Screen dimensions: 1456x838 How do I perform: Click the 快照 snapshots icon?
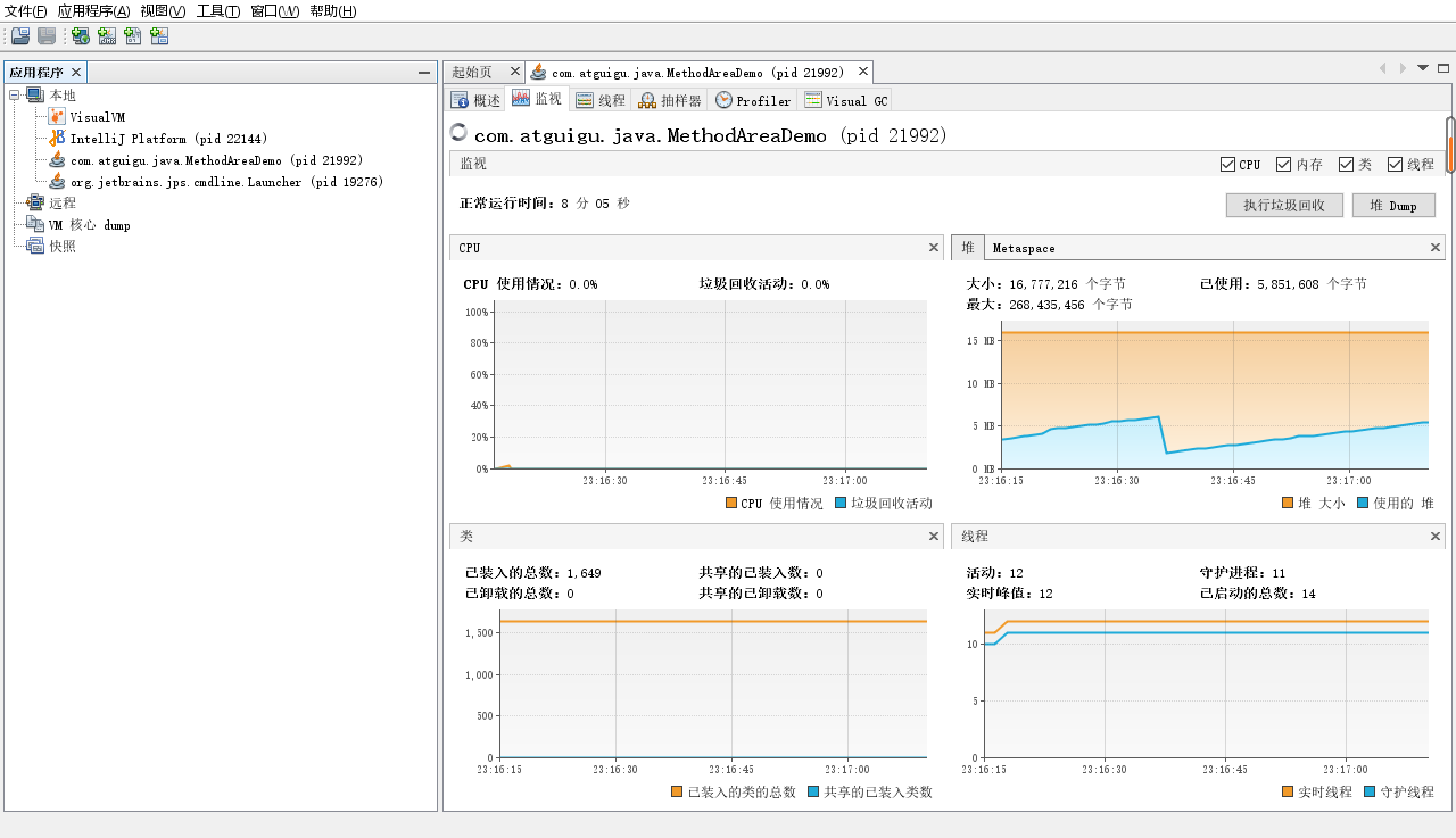click(36, 246)
